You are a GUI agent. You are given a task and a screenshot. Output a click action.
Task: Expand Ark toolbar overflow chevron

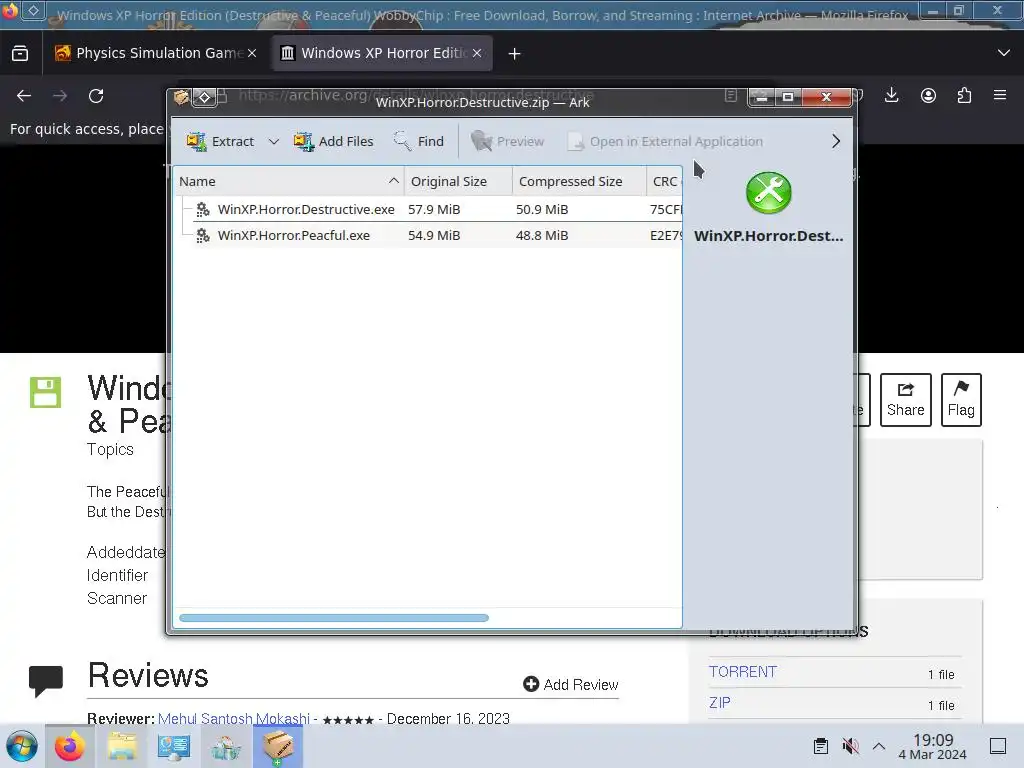click(x=836, y=141)
